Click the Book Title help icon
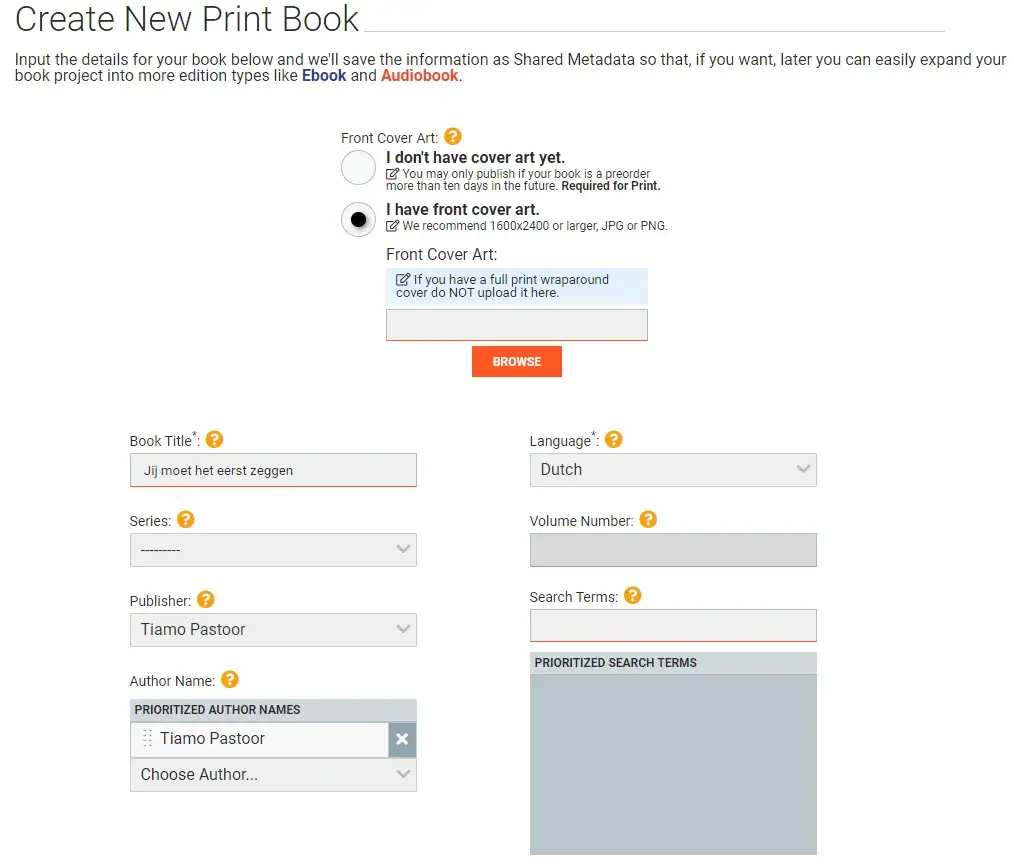 coord(214,439)
